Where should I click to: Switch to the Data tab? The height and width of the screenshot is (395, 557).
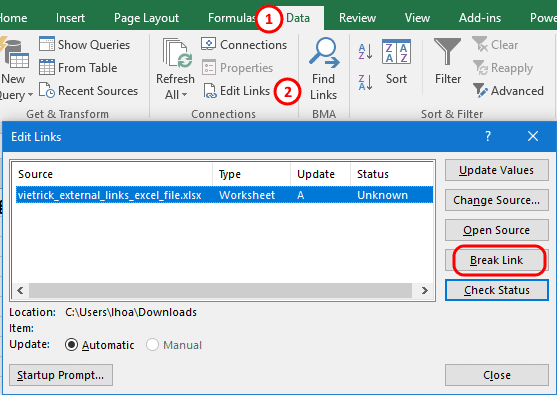298,18
